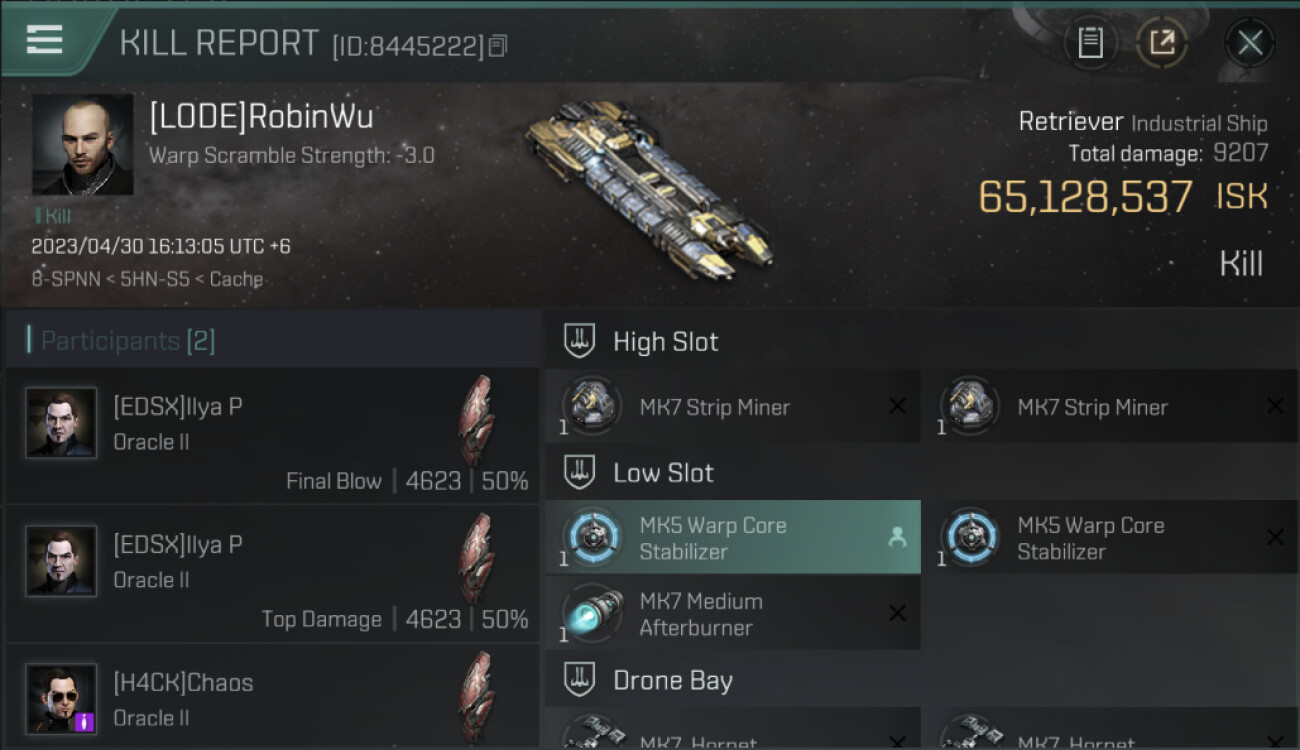Expand the Drone Bay section header
Screen dimensions: 1300x750
point(921,681)
